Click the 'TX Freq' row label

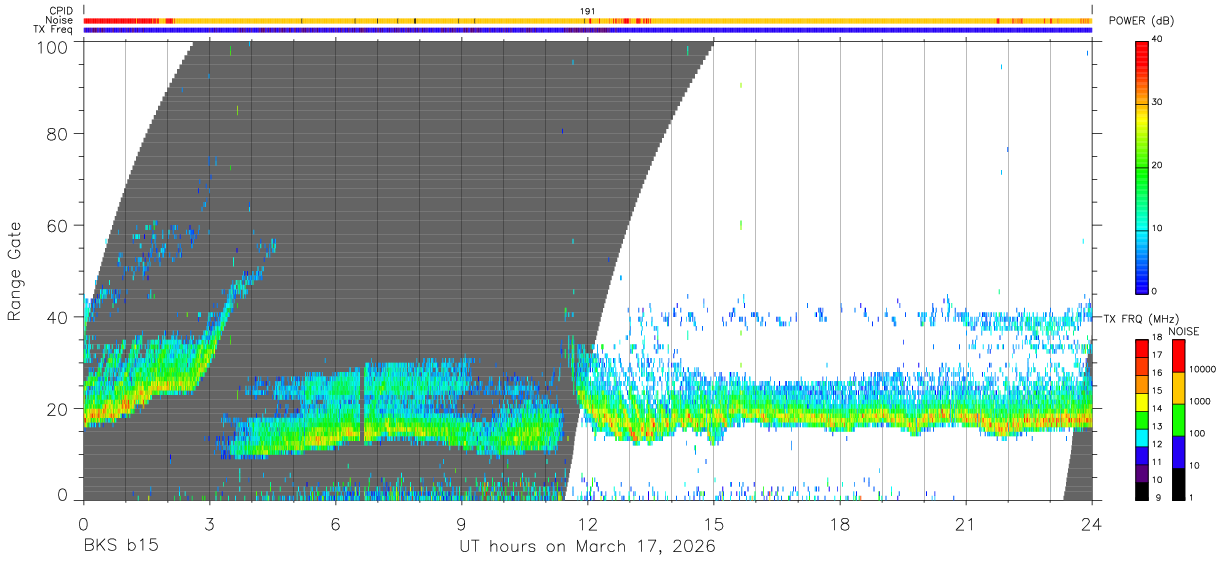pyautogui.click(x=54, y=30)
